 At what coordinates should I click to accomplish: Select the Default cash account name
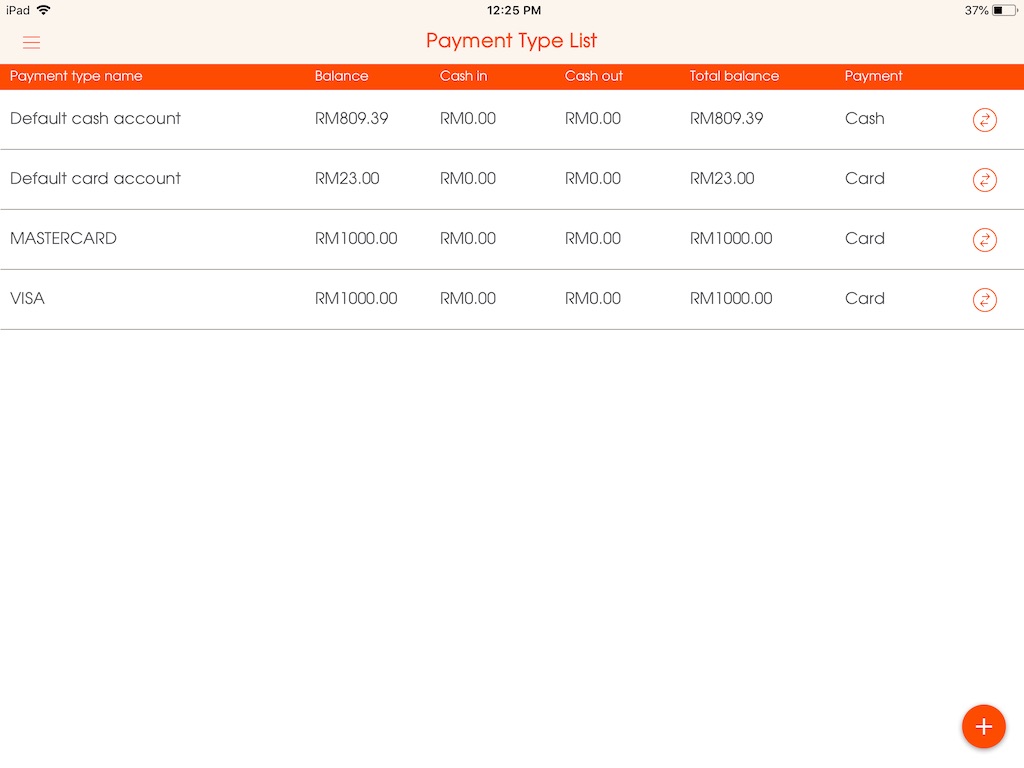click(x=95, y=118)
